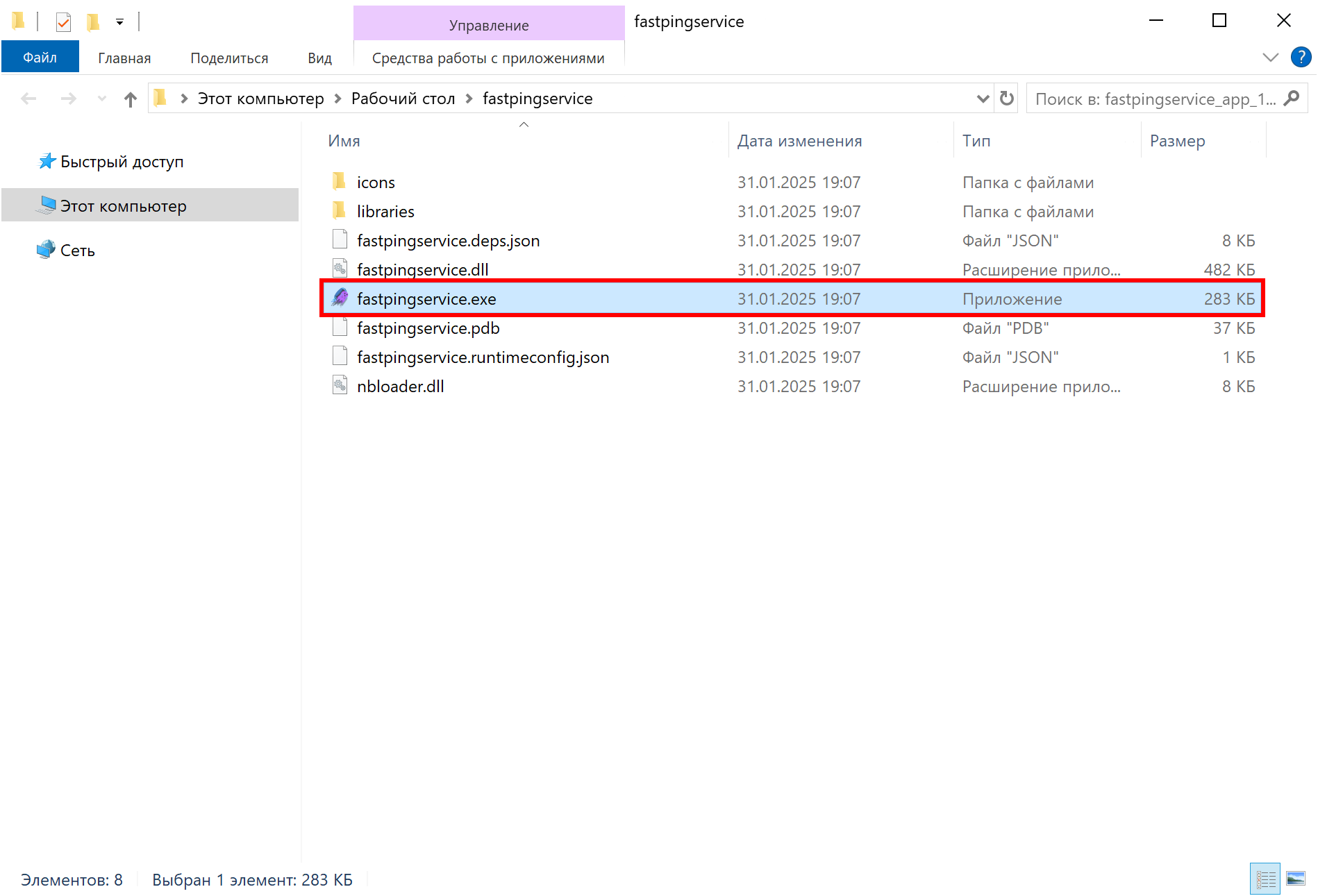Click the fastpingservice.exe rocket icon

(x=340, y=298)
